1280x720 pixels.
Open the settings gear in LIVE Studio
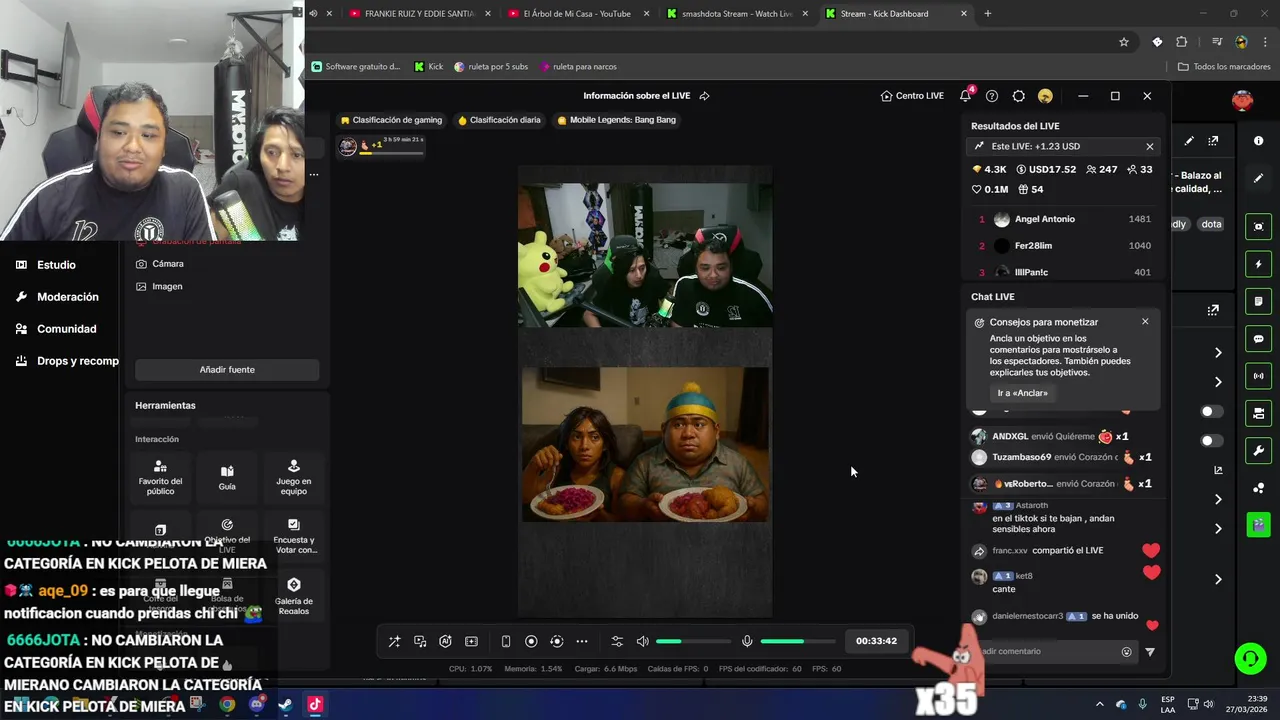[x=1018, y=96]
